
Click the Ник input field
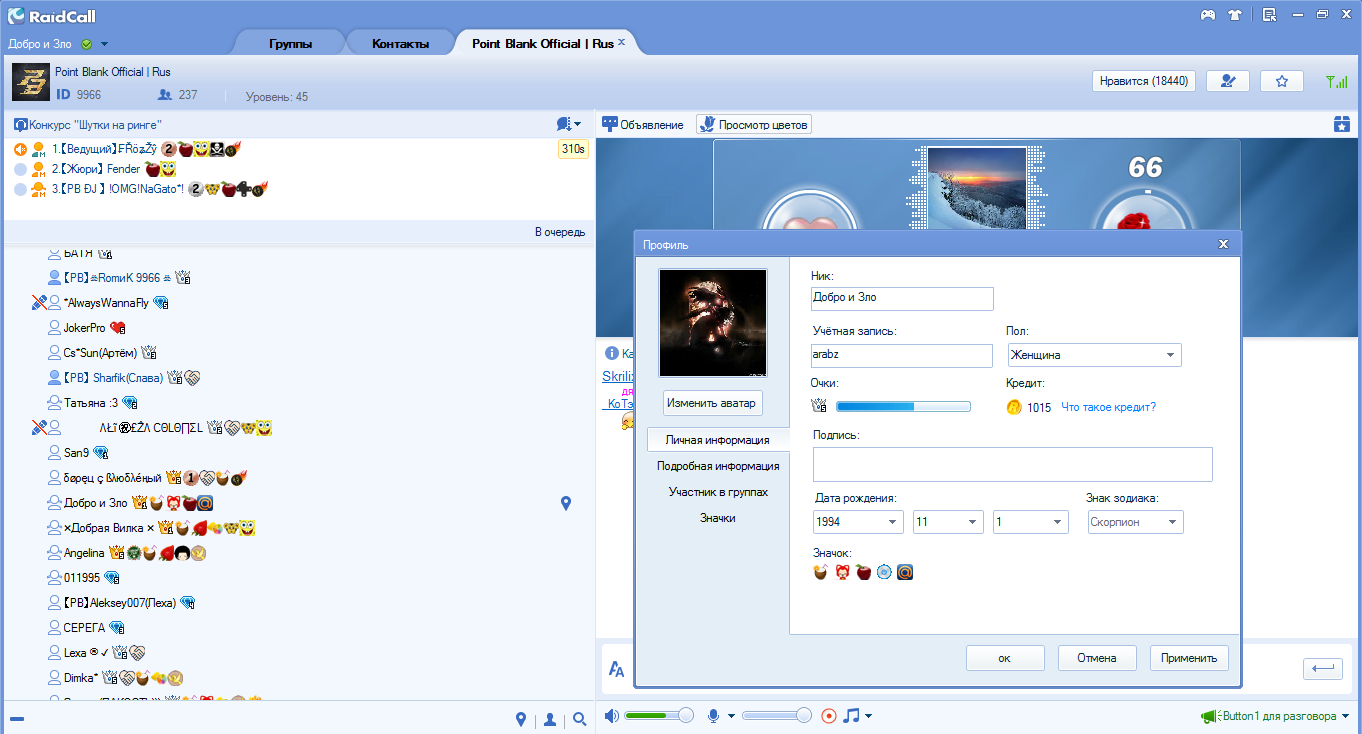coord(902,298)
